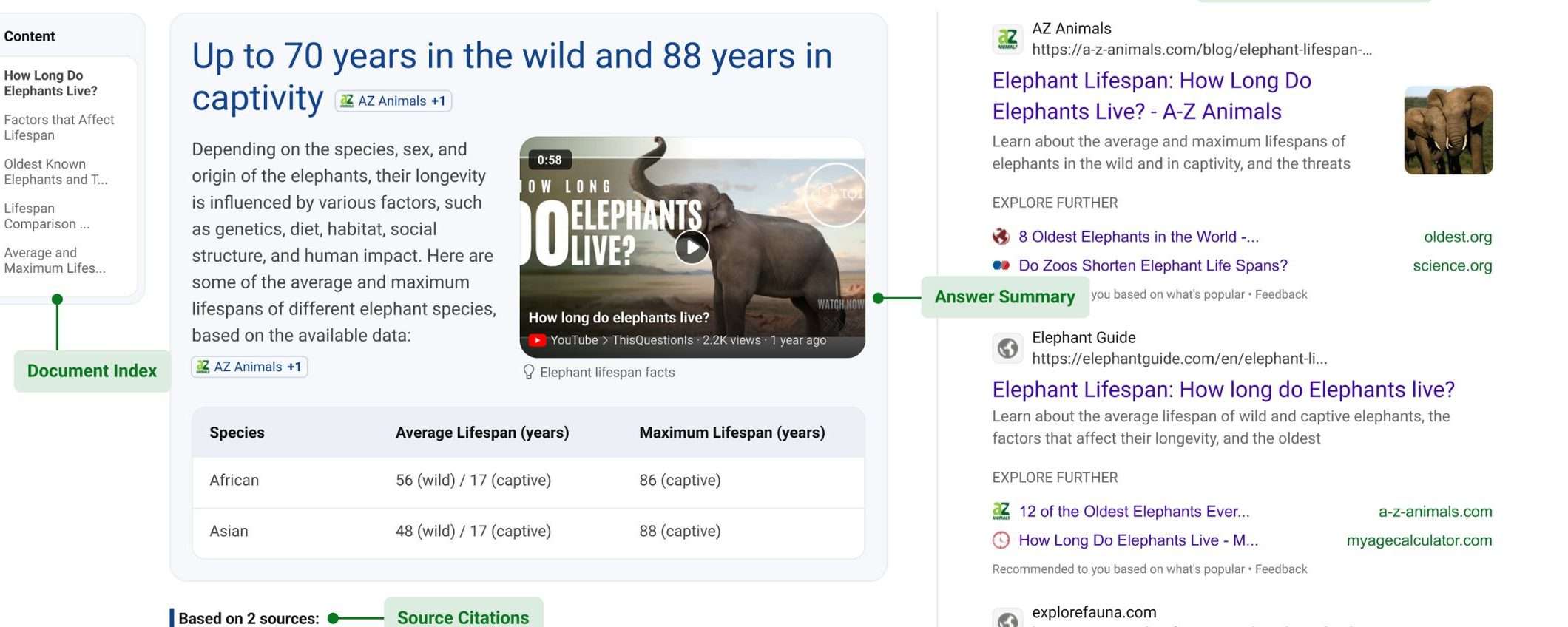Jump to Factors that Affect Lifespan section

pos(58,127)
